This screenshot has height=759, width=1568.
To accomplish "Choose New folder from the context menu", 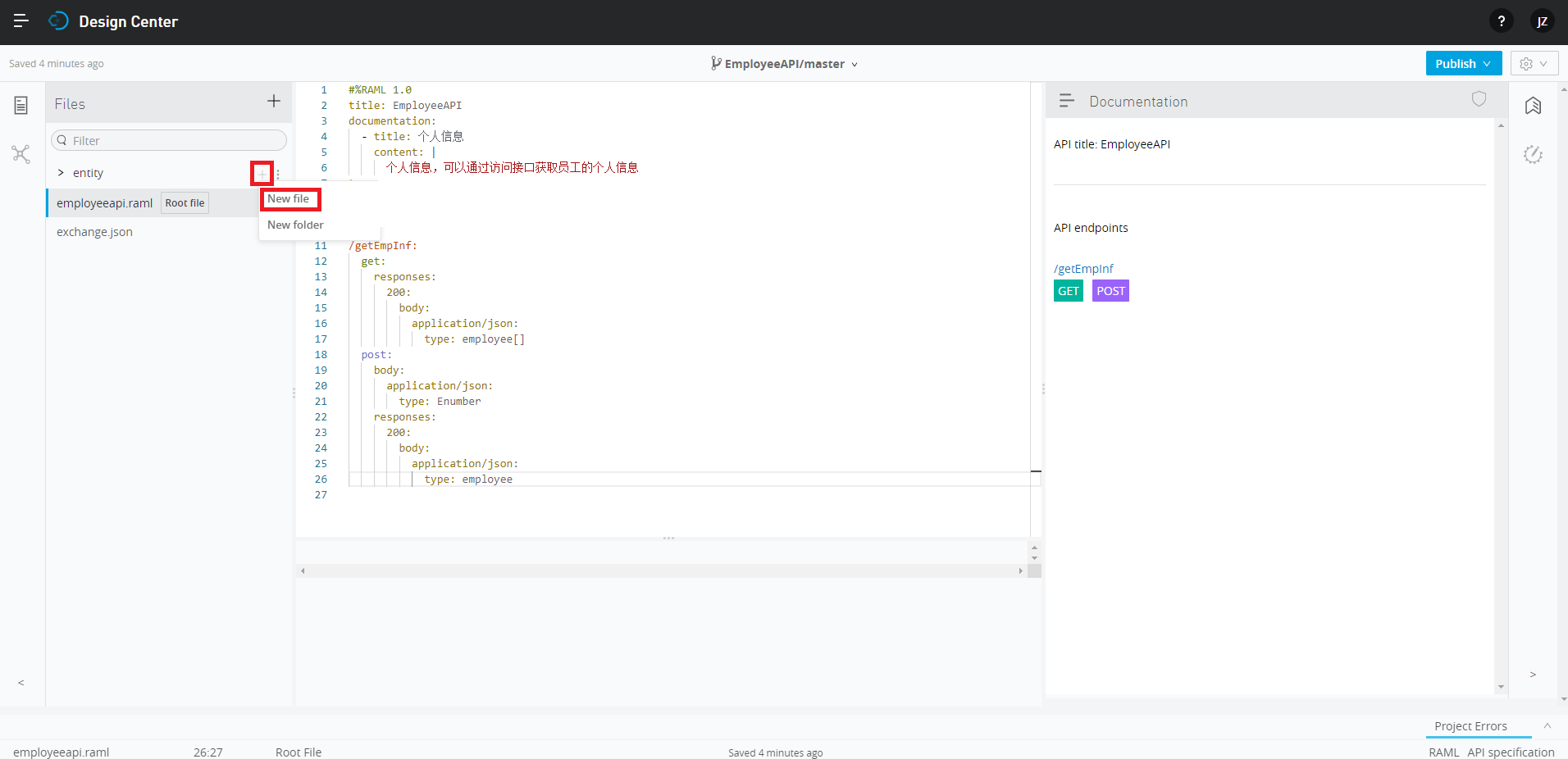I will pos(295,225).
